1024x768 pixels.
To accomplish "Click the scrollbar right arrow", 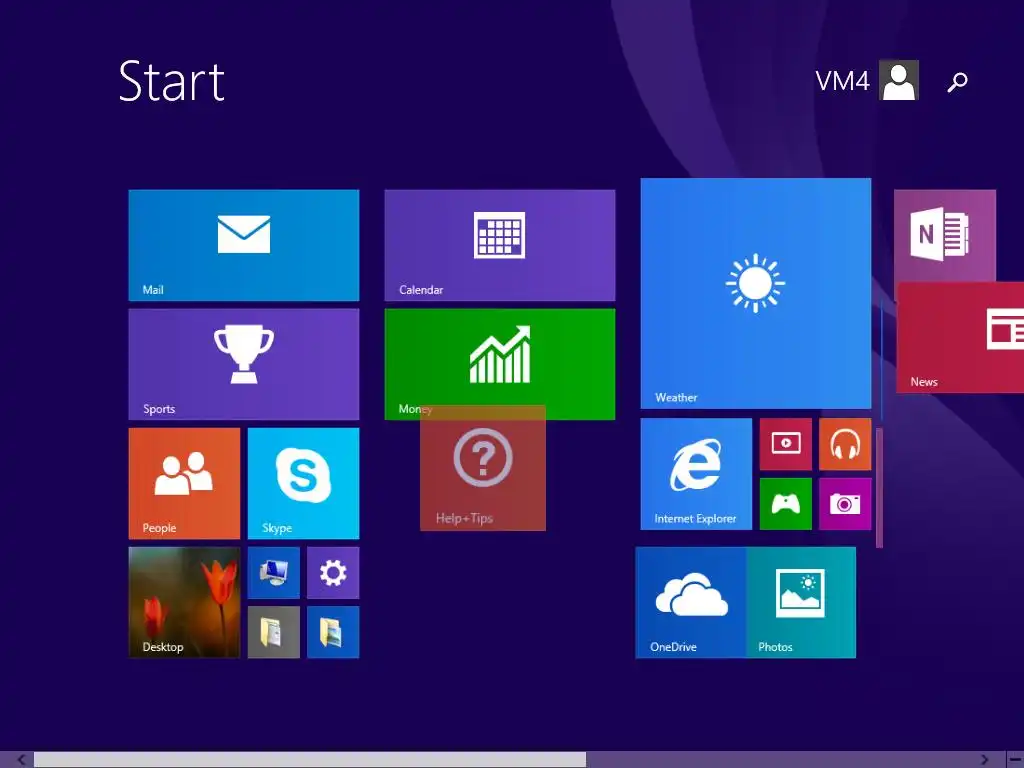I will [x=985, y=760].
